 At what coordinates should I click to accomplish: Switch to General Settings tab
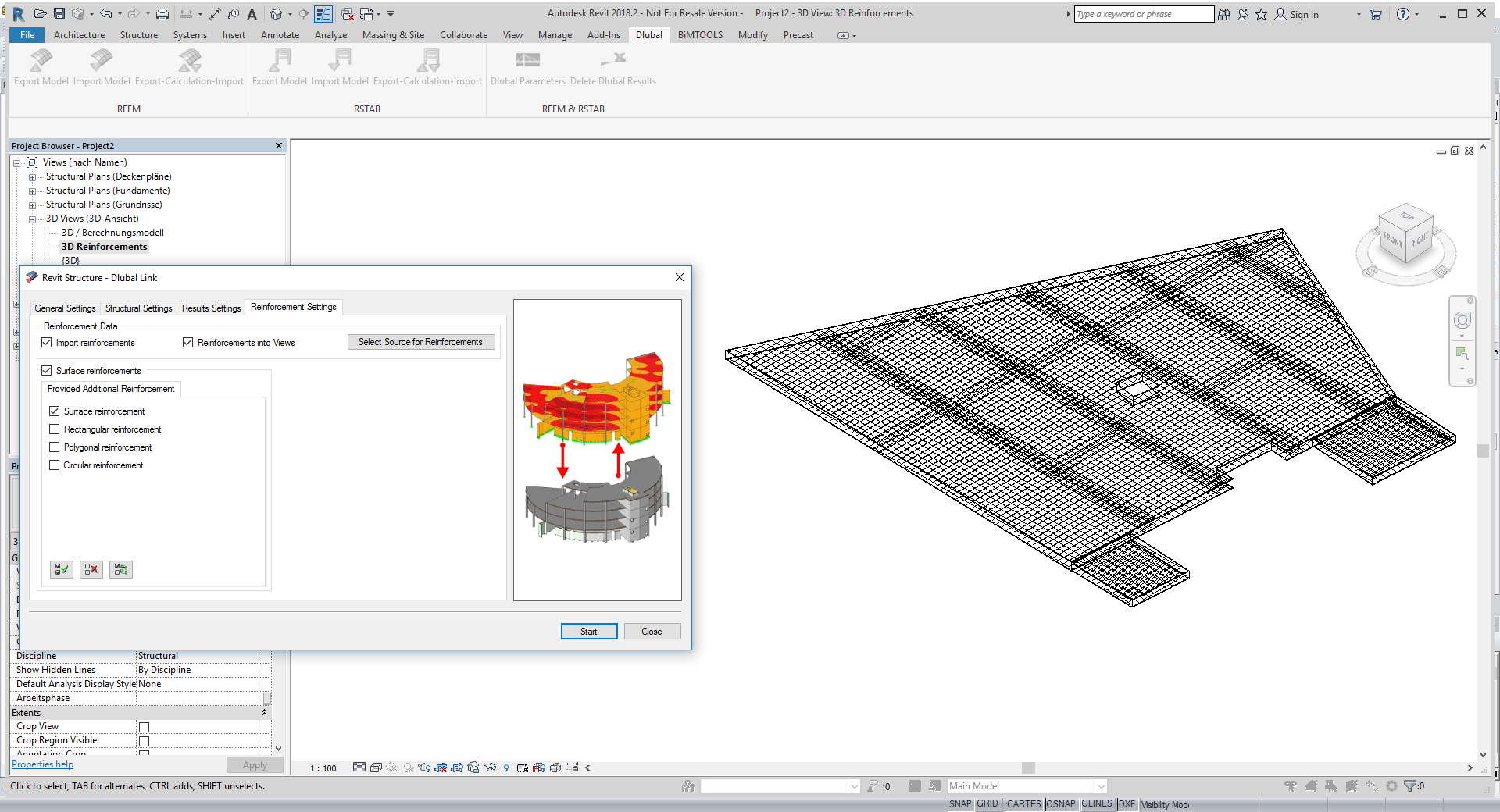[65, 308]
